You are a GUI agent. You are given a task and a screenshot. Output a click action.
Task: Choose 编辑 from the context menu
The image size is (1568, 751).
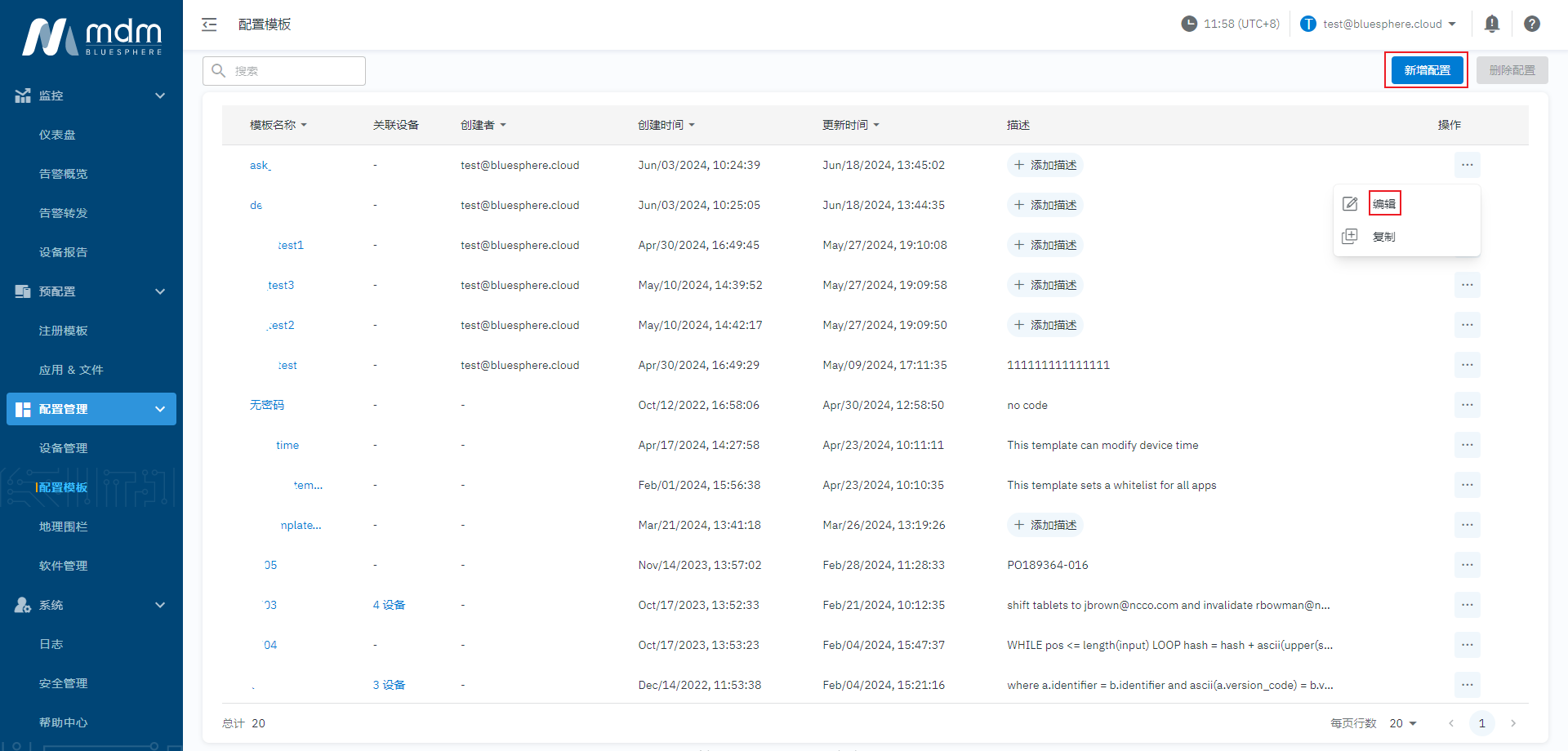(x=1384, y=202)
